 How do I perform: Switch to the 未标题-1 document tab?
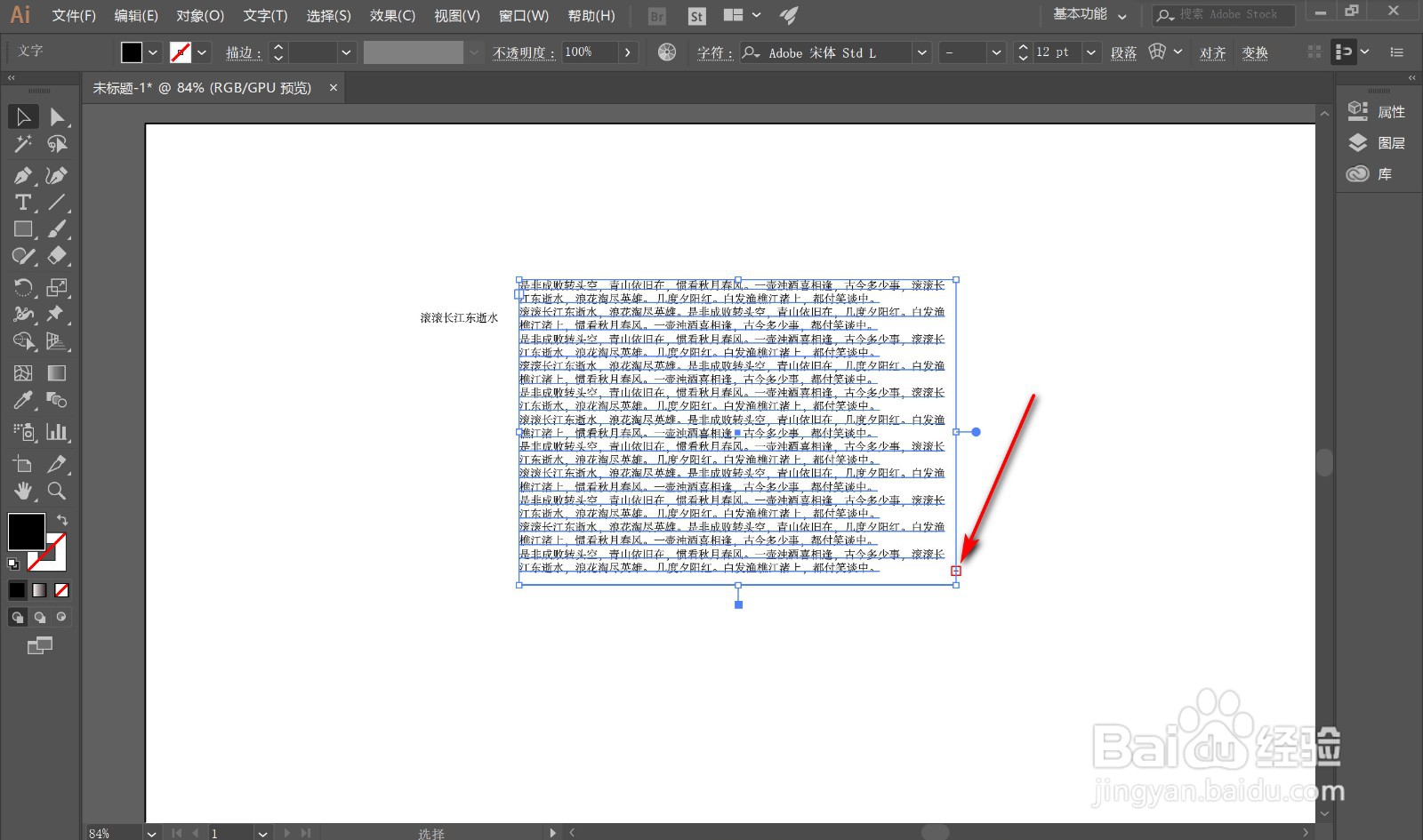click(203, 88)
